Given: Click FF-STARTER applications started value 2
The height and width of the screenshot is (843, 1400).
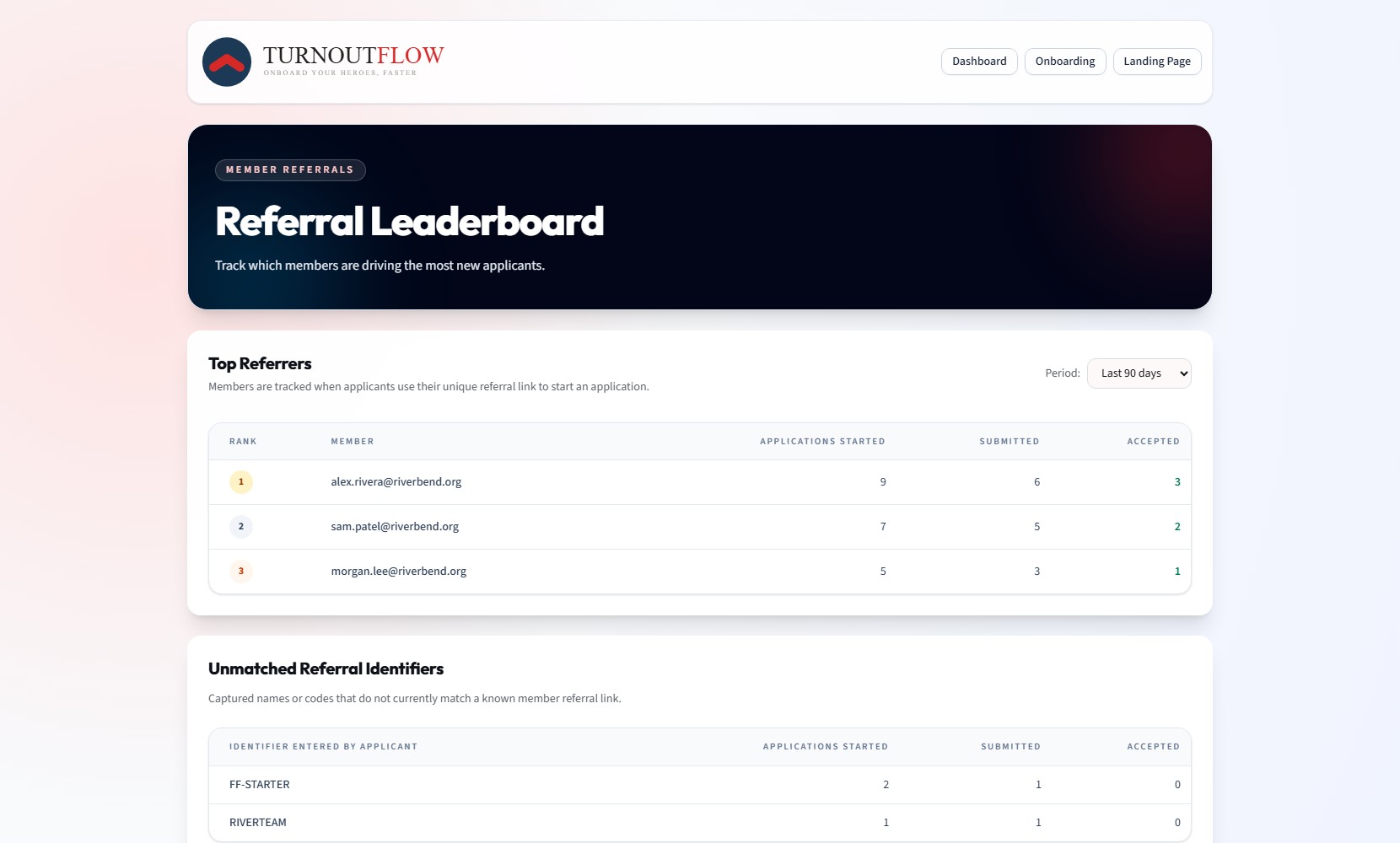Looking at the screenshot, I should coord(886,785).
